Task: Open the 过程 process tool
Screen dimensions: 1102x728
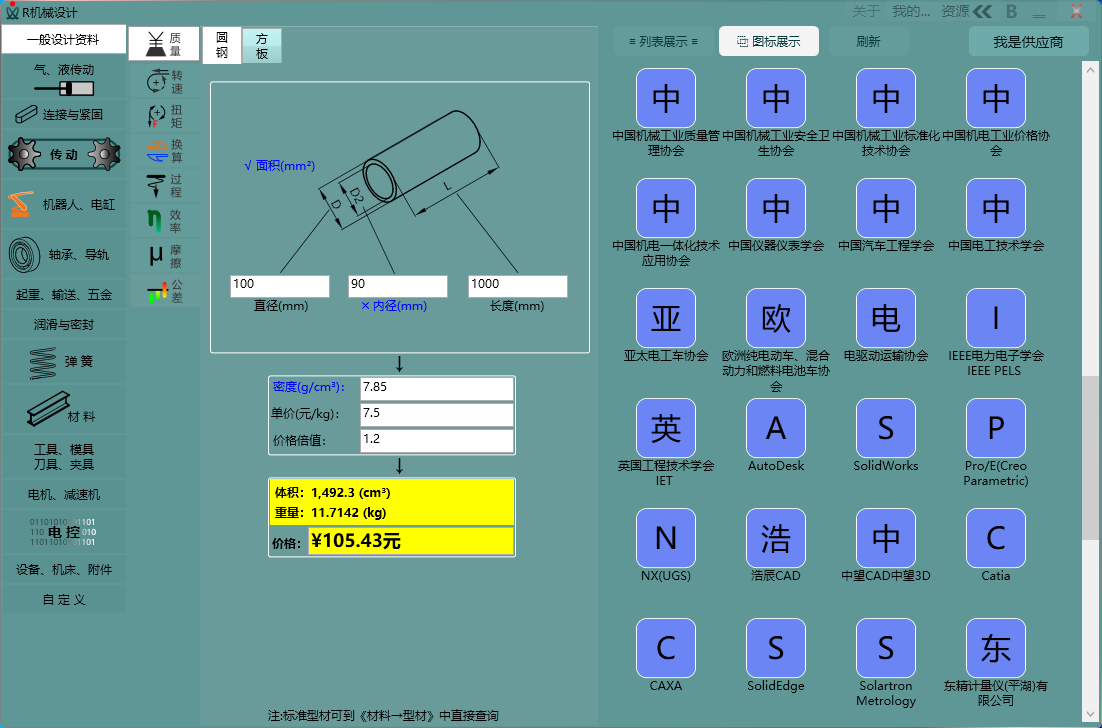Action: (x=164, y=186)
